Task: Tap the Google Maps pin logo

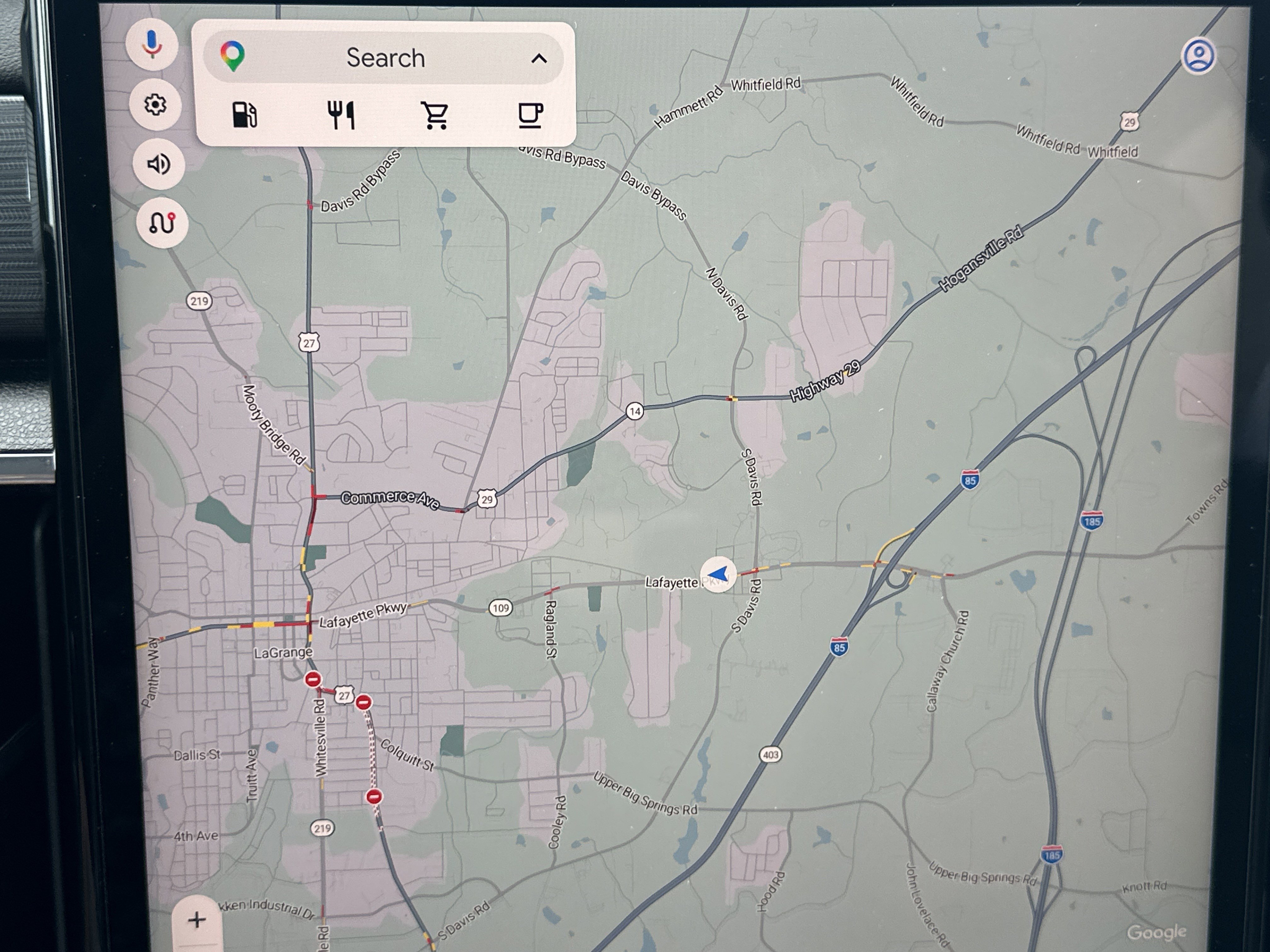Action: pyautogui.click(x=232, y=56)
